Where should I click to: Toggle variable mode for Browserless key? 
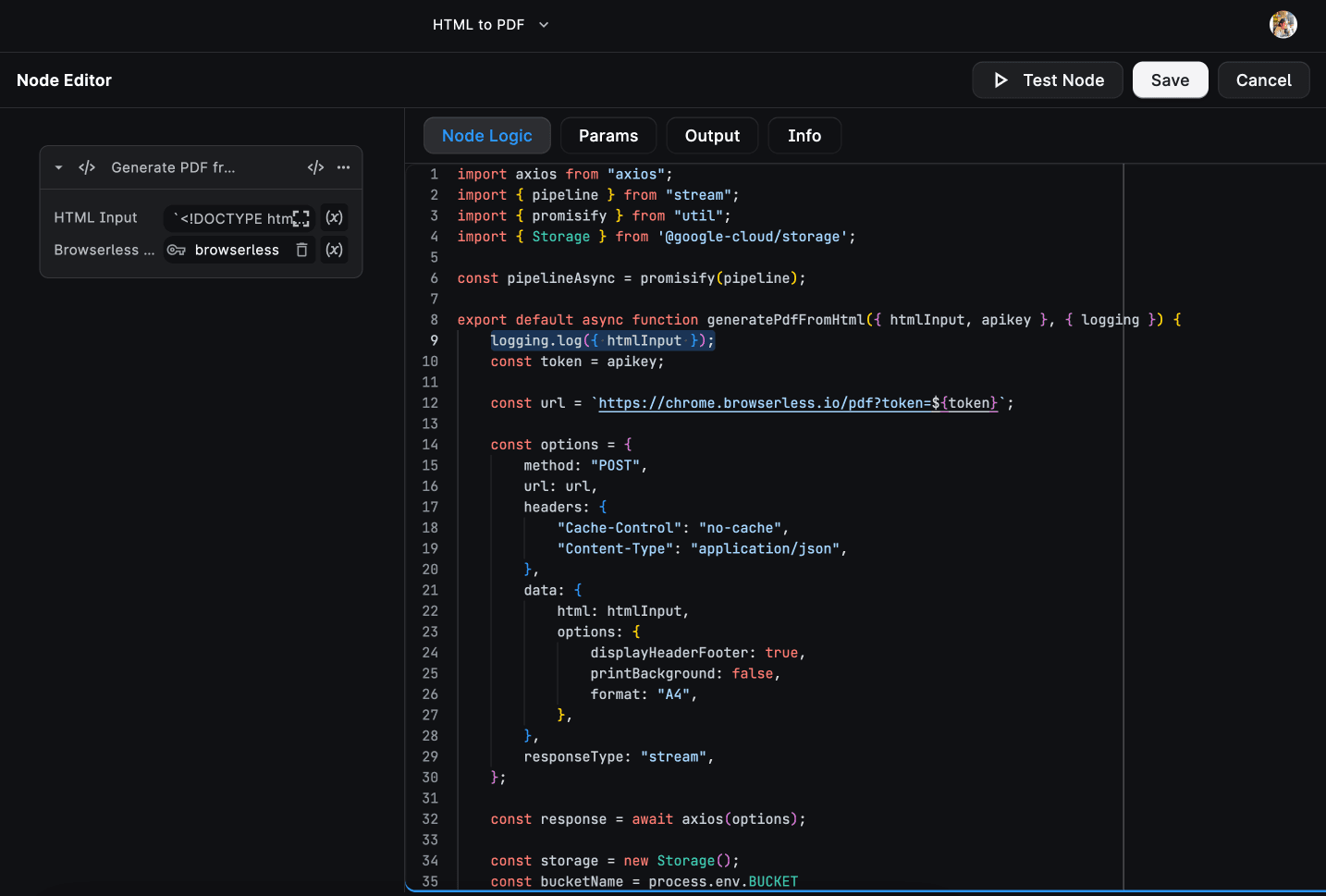[x=334, y=250]
